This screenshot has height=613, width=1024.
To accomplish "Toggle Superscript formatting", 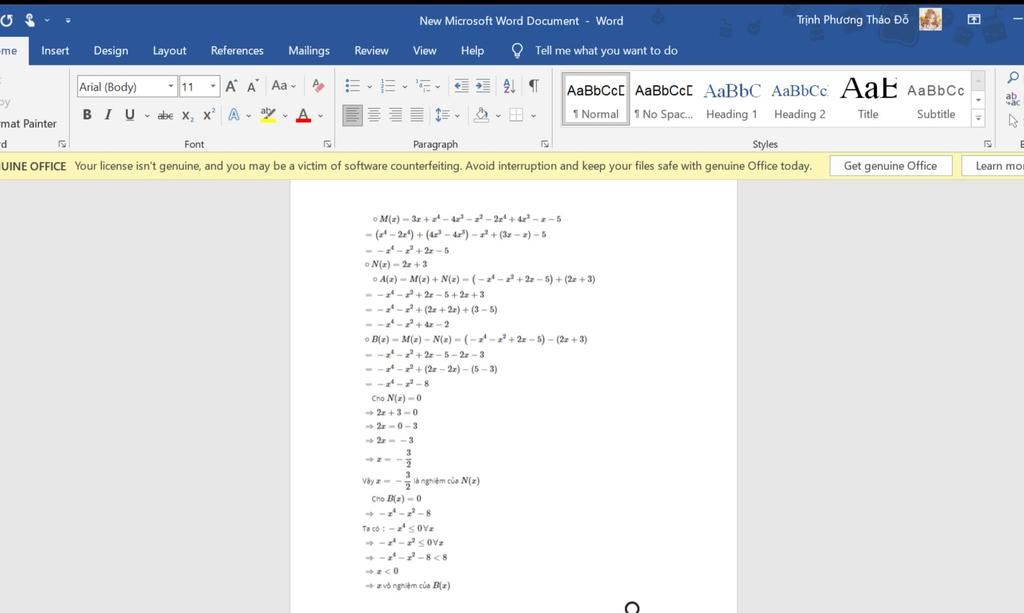I will click(x=208, y=115).
